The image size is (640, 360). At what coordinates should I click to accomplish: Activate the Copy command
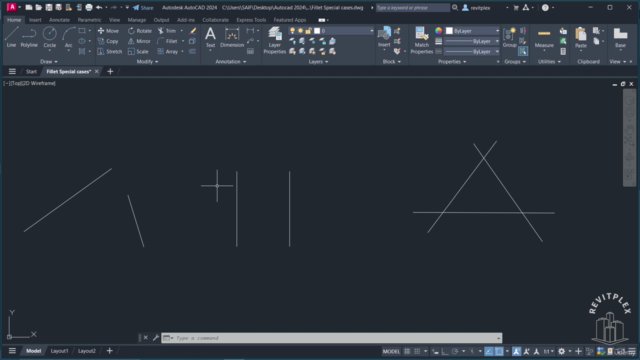[x=108, y=41]
